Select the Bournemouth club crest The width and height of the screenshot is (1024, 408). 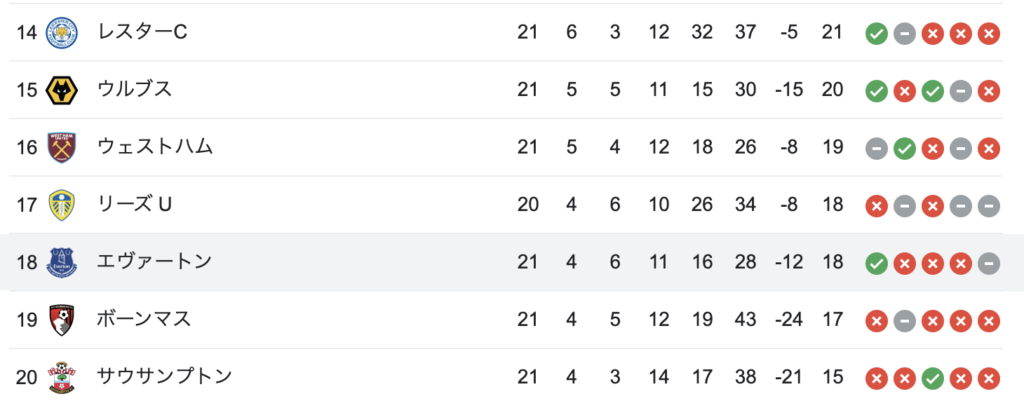[62, 320]
